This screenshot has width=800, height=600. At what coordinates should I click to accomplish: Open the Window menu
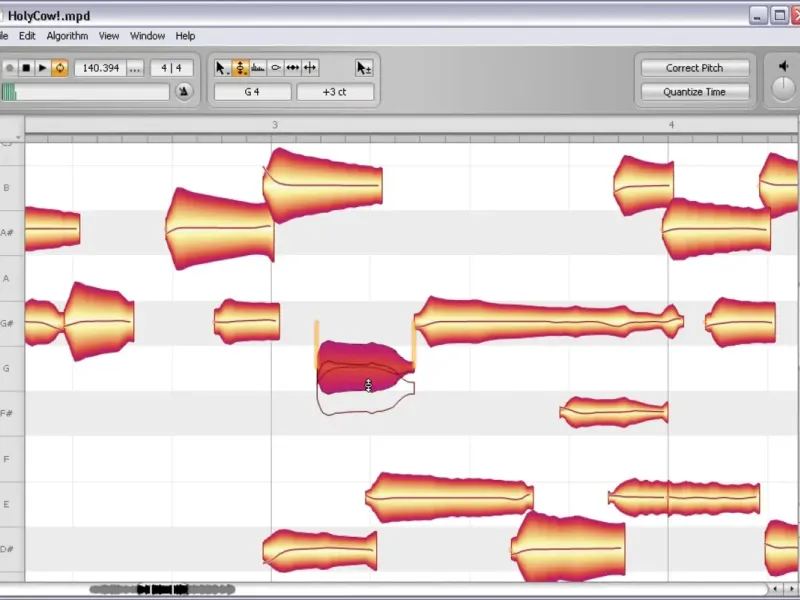147,36
